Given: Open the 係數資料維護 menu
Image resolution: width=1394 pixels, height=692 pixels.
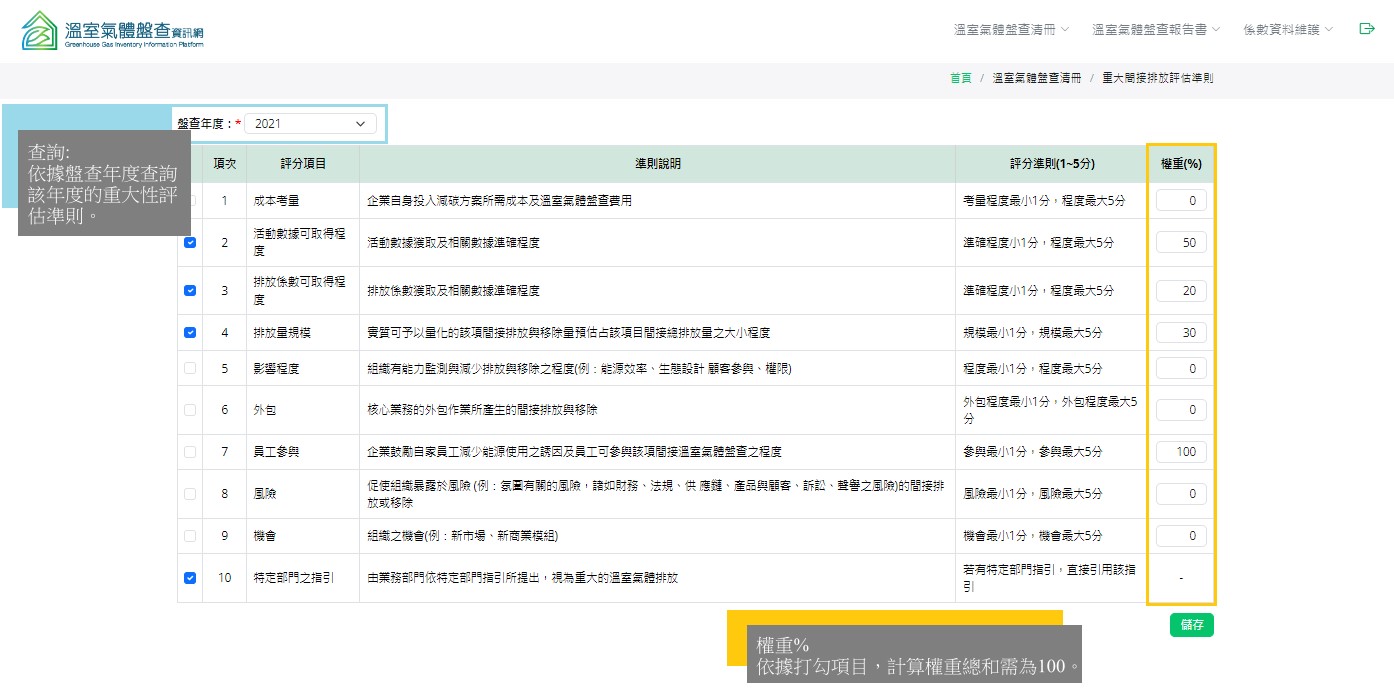Looking at the screenshot, I should pos(1287,30).
